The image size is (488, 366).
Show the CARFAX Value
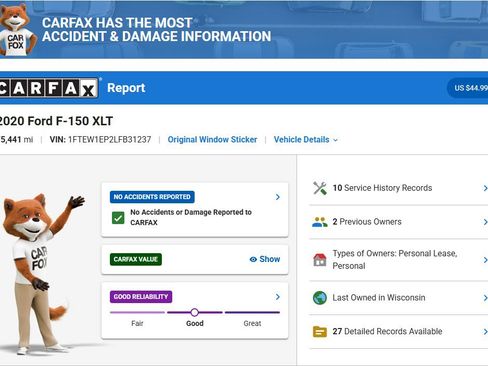(x=265, y=259)
